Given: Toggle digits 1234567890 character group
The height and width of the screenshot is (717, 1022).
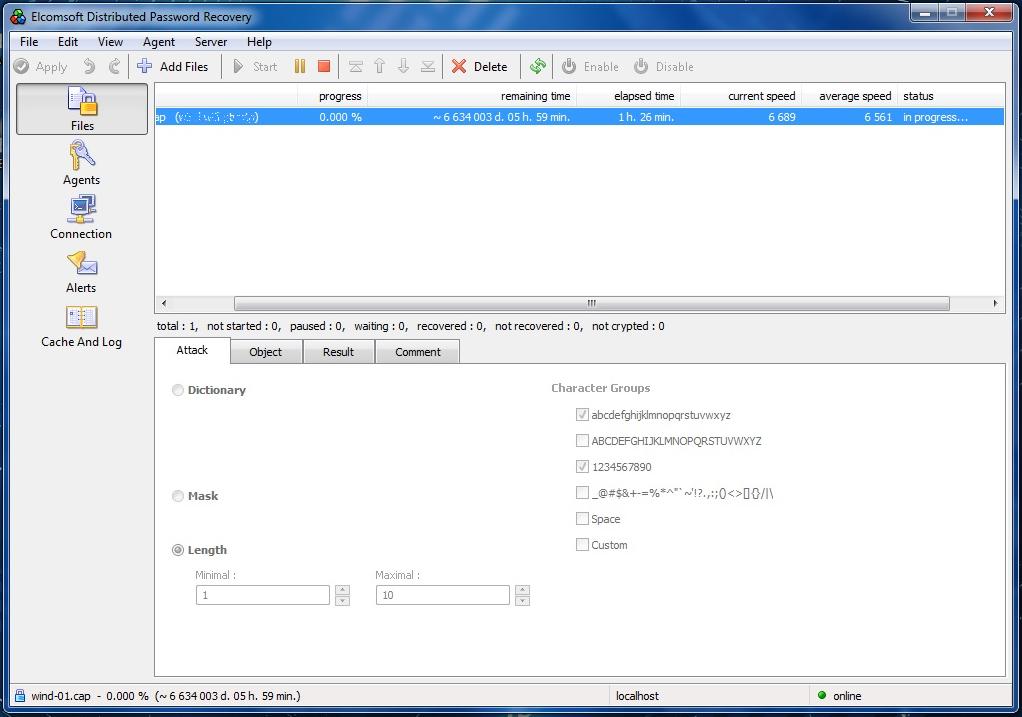Looking at the screenshot, I should pyautogui.click(x=582, y=467).
